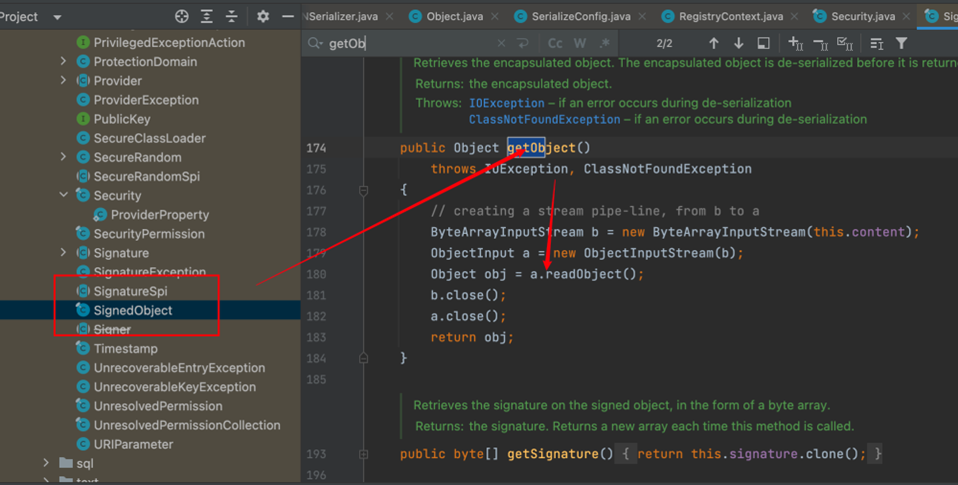This screenshot has height=485, width=958.
Task: Click unselect occurrence icon
Action: click(821, 43)
